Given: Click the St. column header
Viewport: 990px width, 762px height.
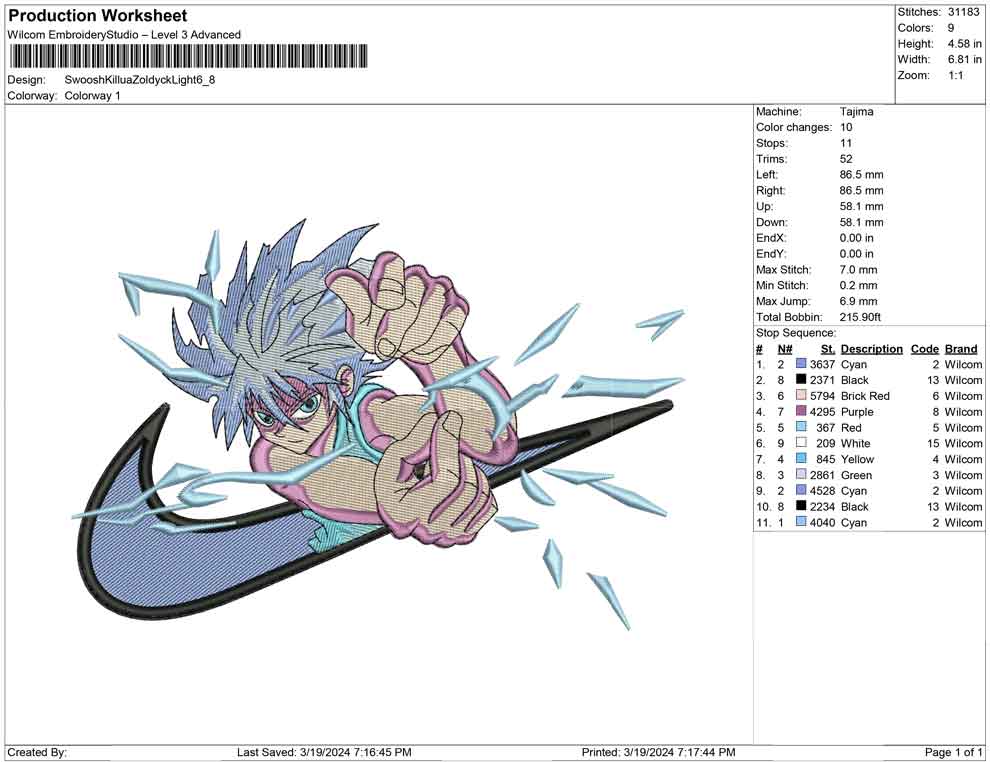Looking at the screenshot, I should 828,349.
